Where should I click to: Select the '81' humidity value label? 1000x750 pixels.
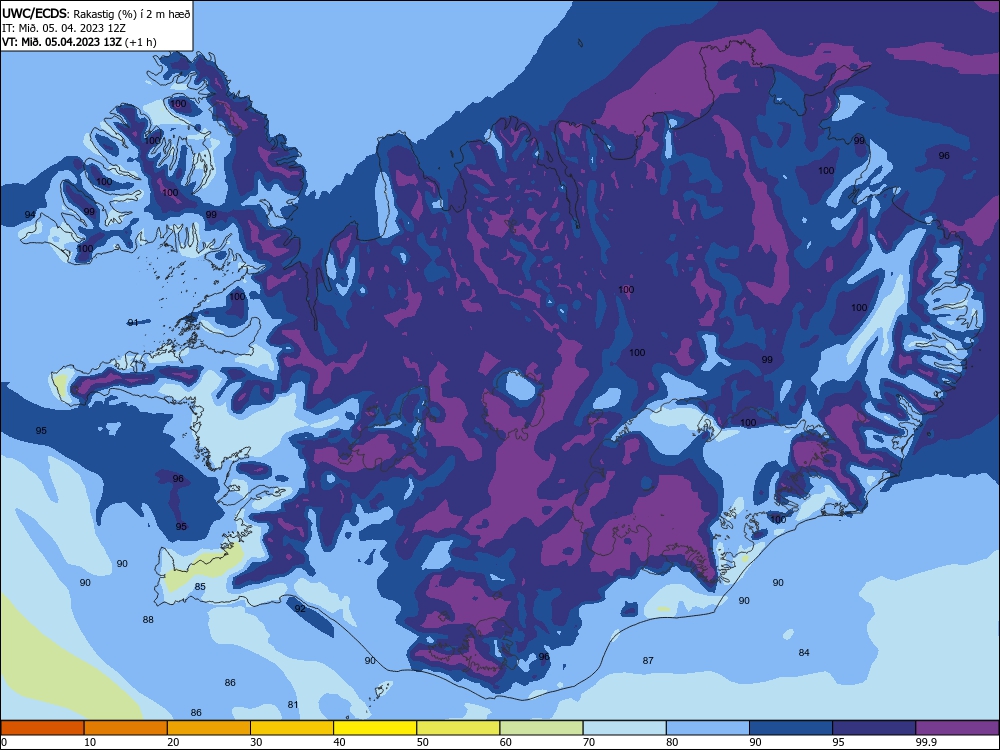pos(293,705)
